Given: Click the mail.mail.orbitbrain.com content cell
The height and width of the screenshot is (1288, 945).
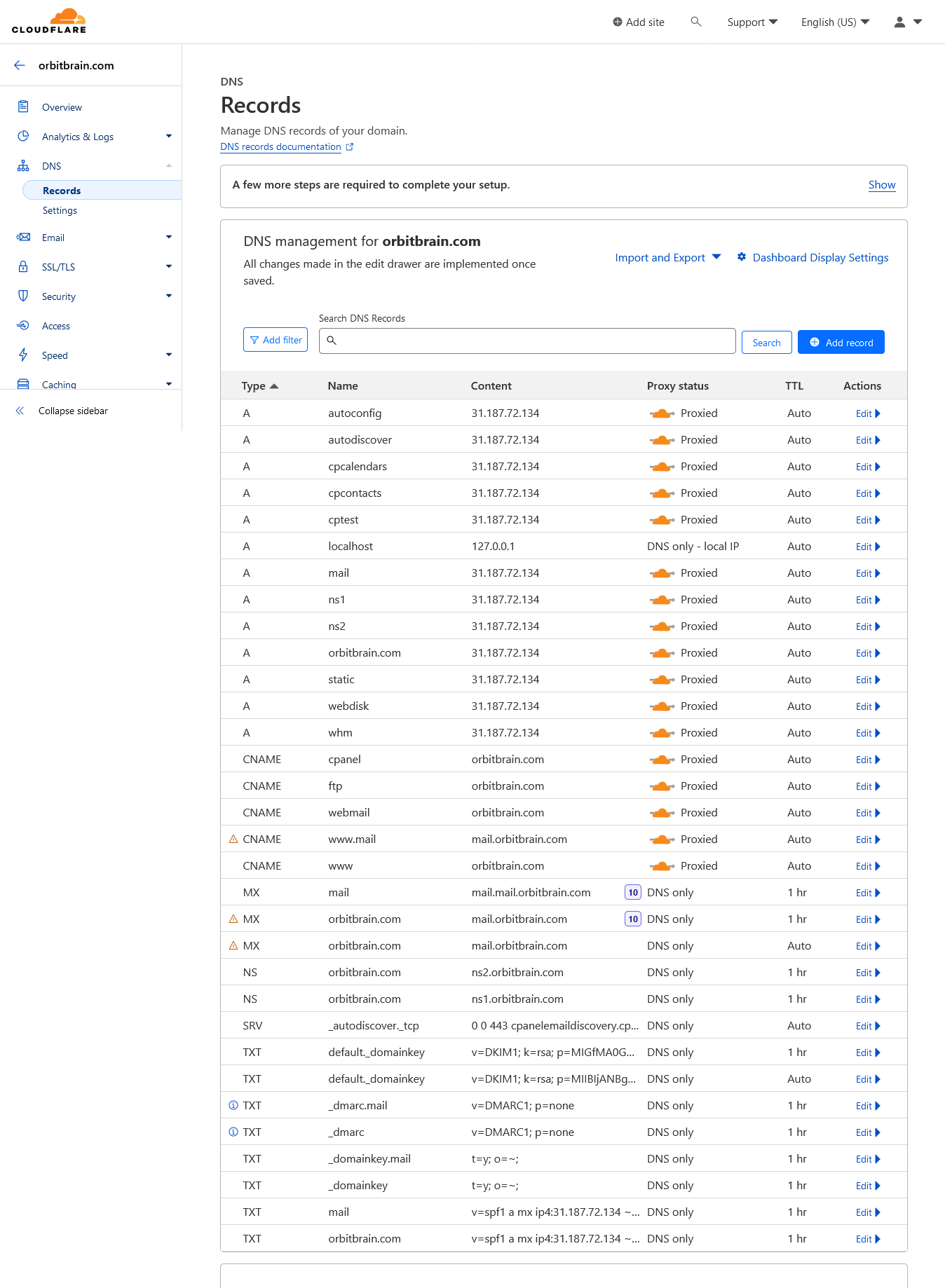Looking at the screenshot, I should 531,892.
